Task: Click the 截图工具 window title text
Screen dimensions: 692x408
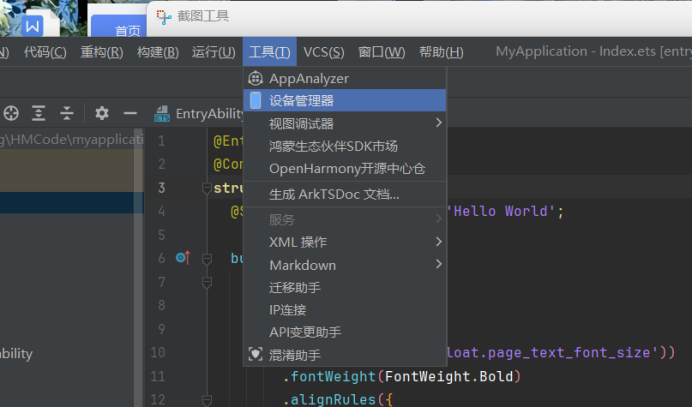Action: [x=203, y=16]
